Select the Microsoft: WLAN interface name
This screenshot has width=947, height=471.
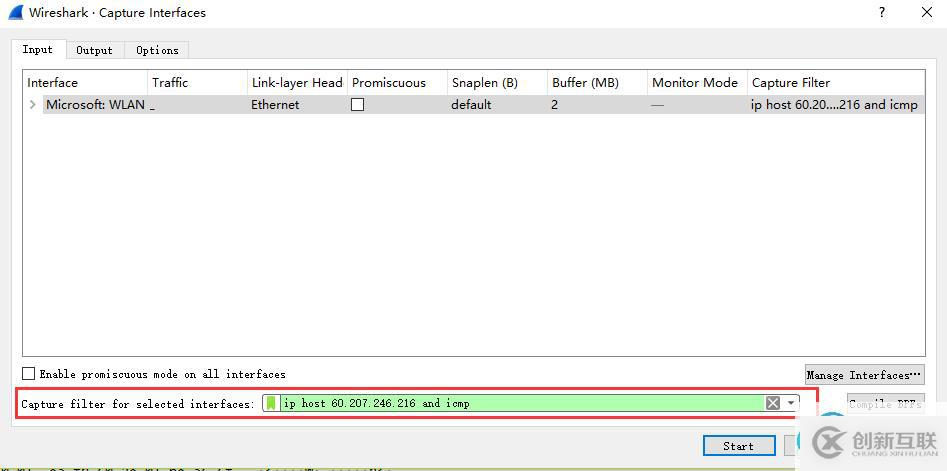(x=95, y=104)
